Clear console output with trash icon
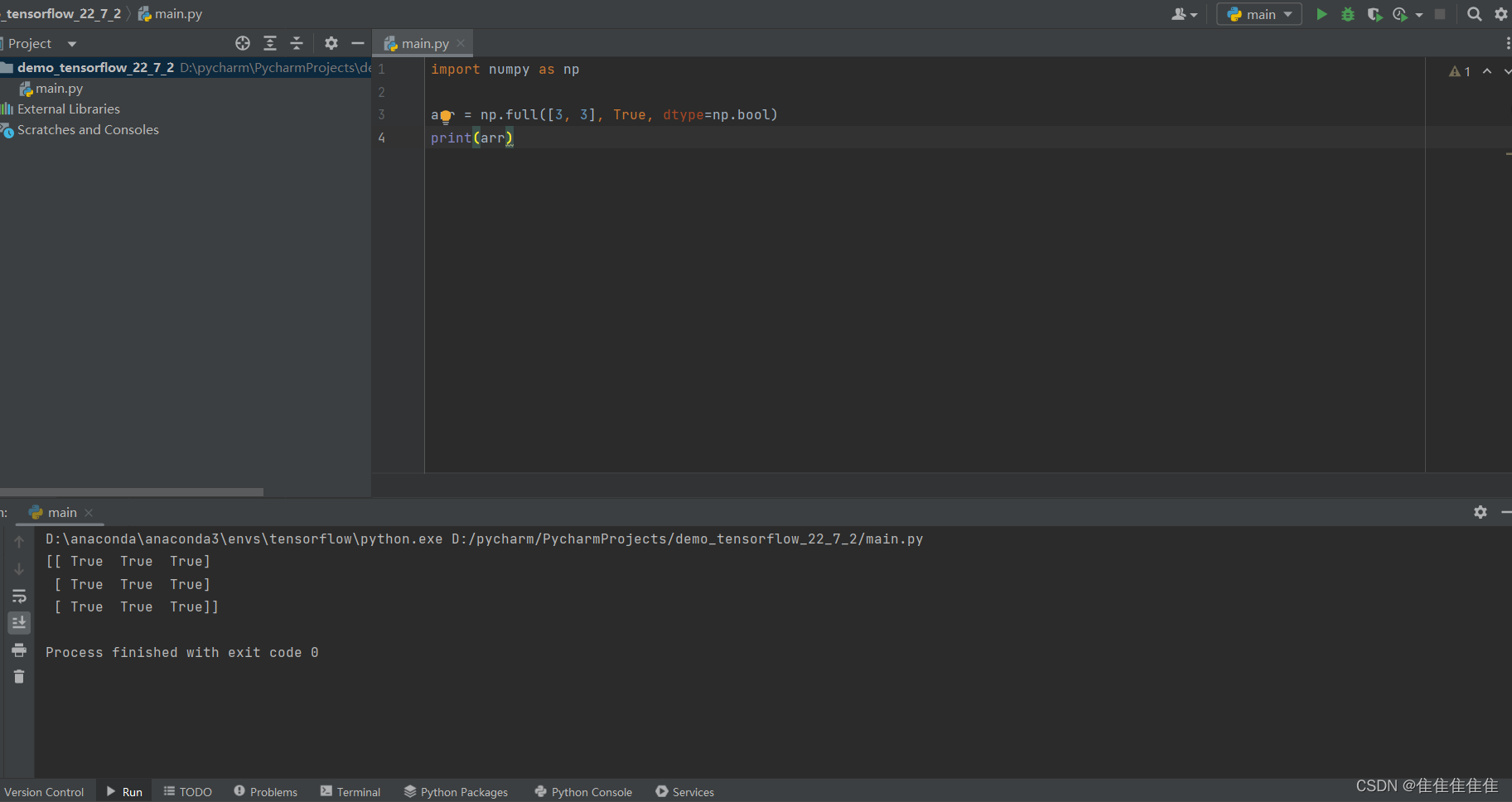Image resolution: width=1512 pixels, height=802 pixels. click(x=19, y=677)
